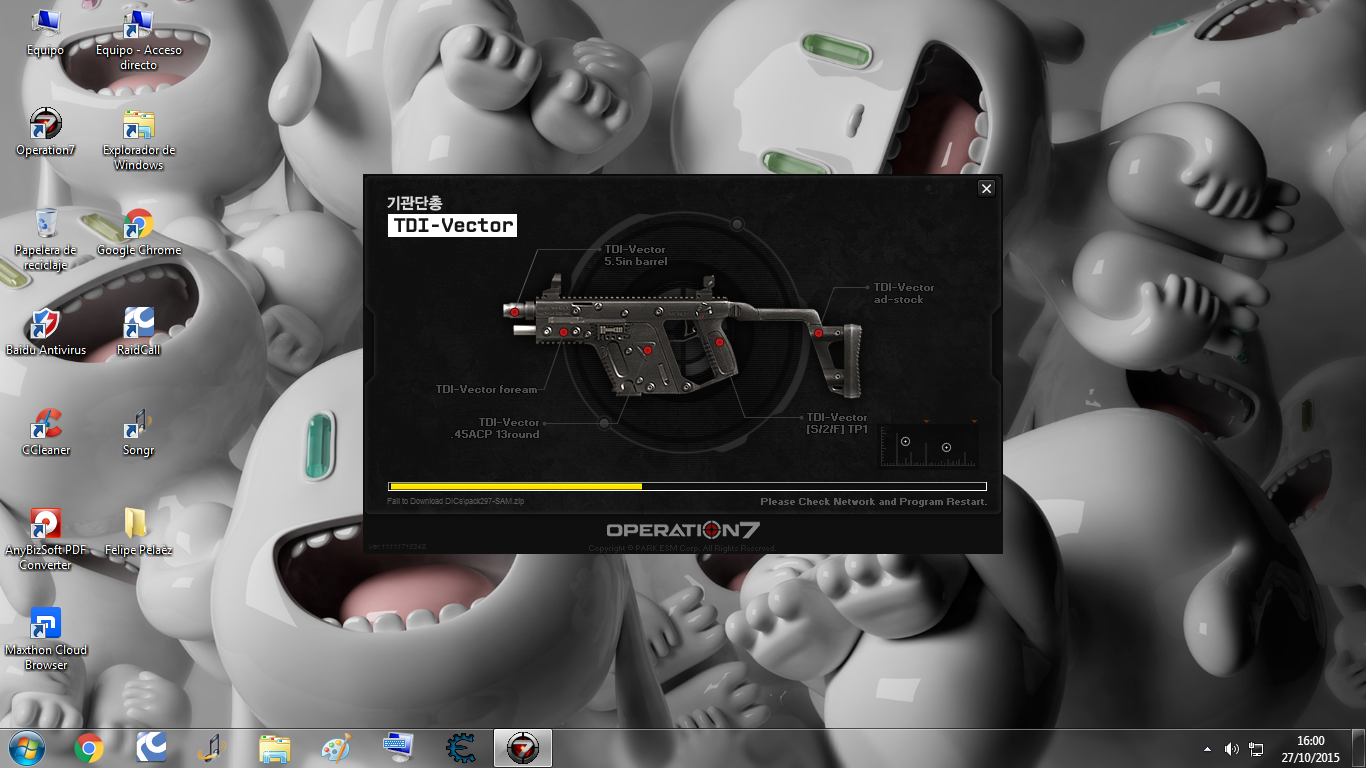Select the Songr desktop shortcut
Screen dimensions: 1366x768
point(138,433)
